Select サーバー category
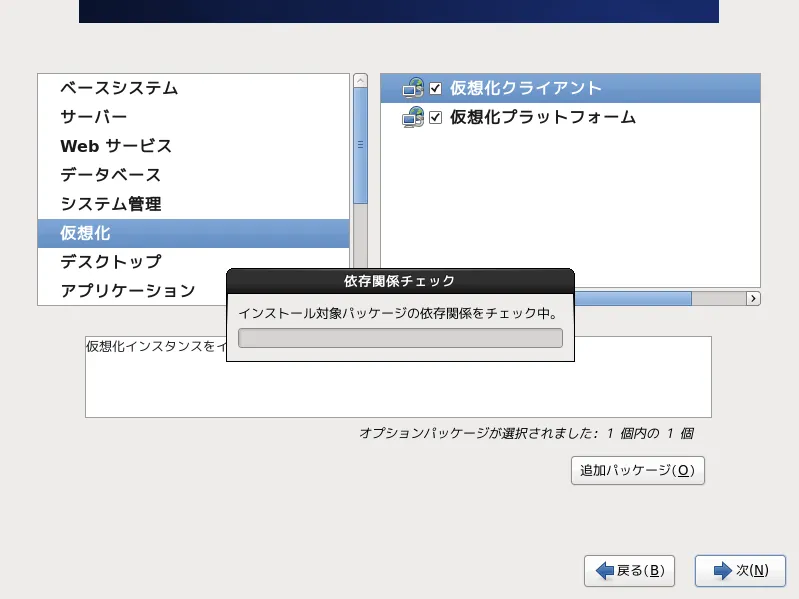The width and height of the screenshot is (799, 599). (x=194, y=117)
